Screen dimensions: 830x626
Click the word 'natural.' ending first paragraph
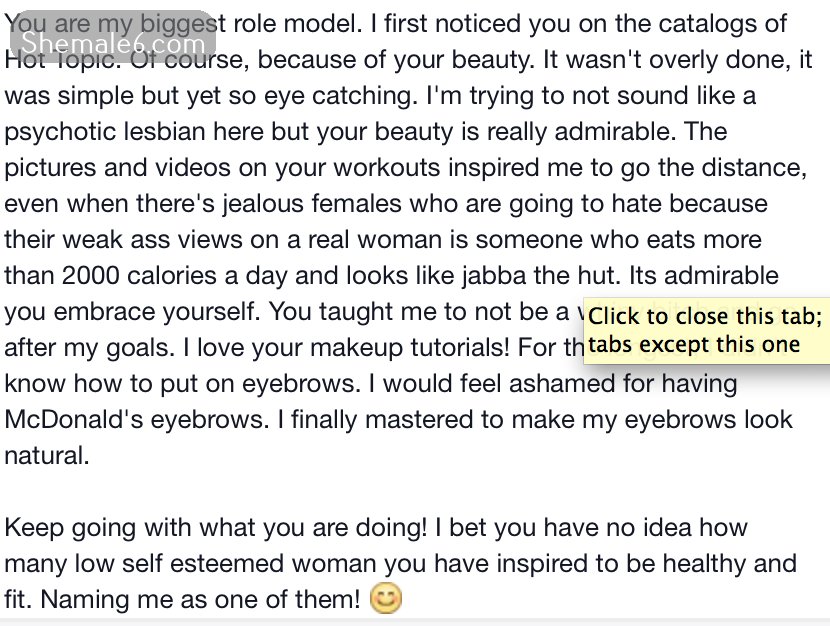point(47,456)
